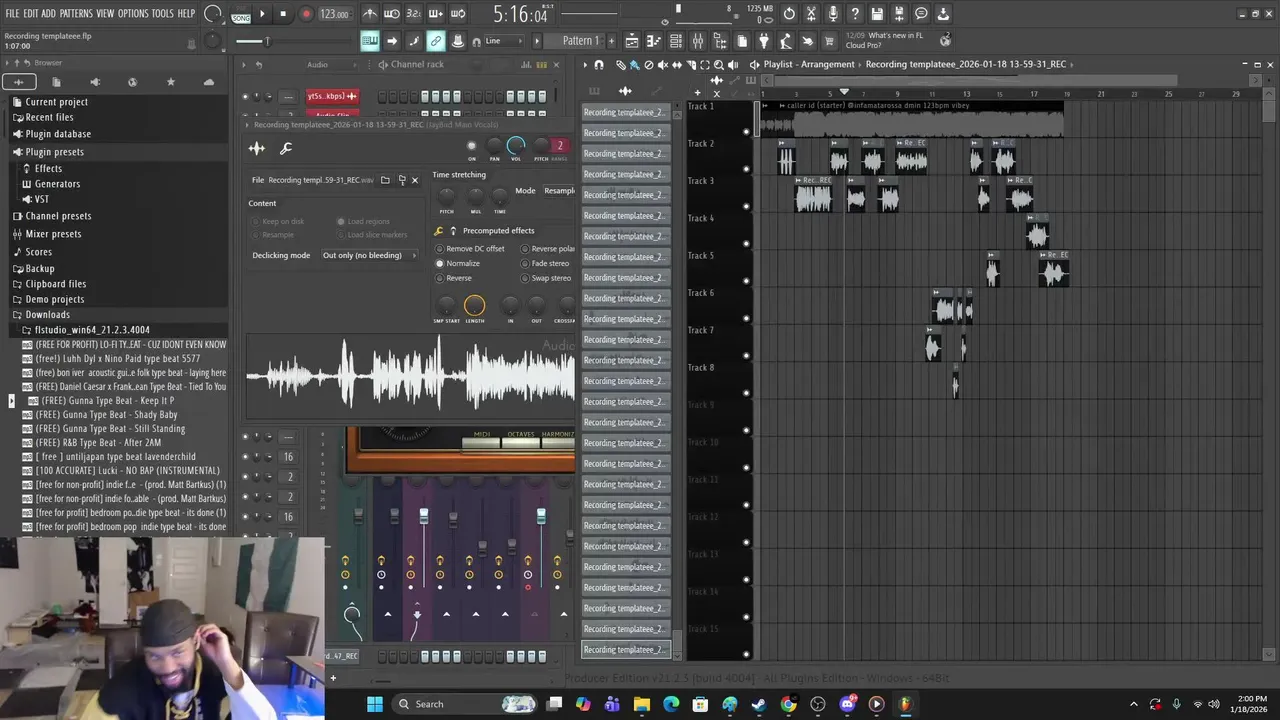
Task: Select '(FREE) Gunna Type Beat - Shady Baby' file
Action: 106,414
